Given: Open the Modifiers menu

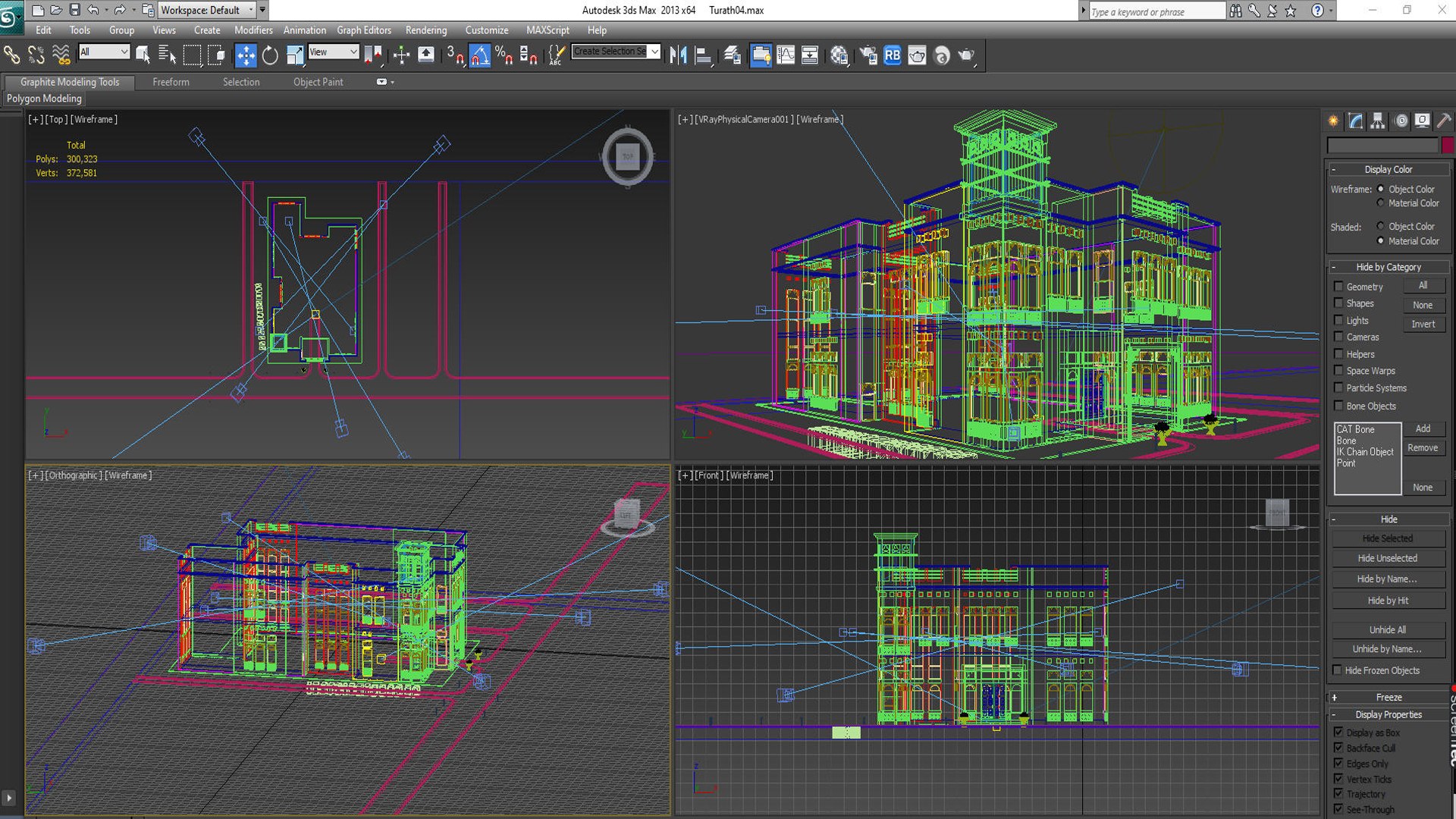Looking at the screenshot, I should pyautogui.click(x=253, y=30).
